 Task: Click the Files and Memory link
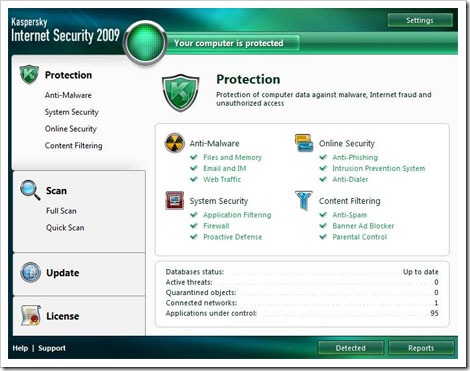[x=232, y=157]
